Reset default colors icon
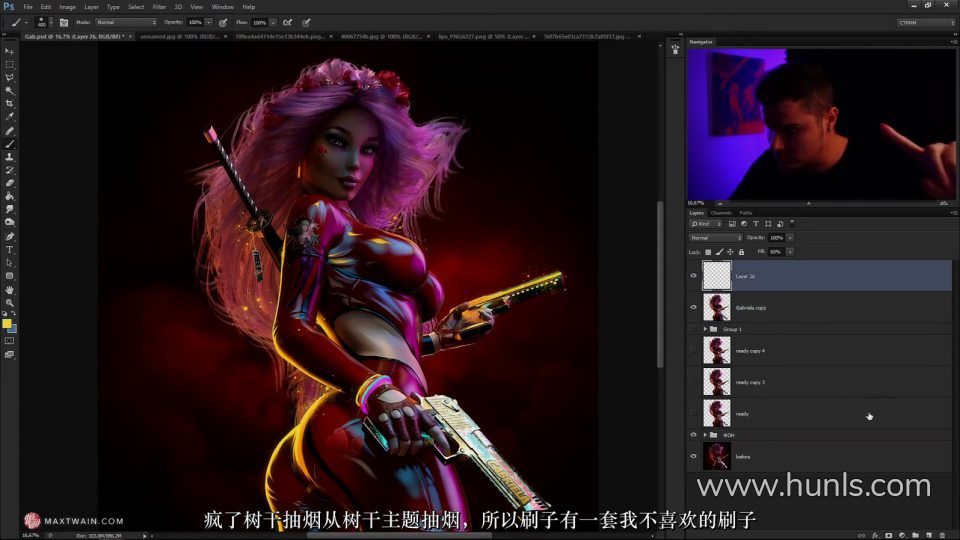Screen dimensions: 960x540 tap(5, 313)
